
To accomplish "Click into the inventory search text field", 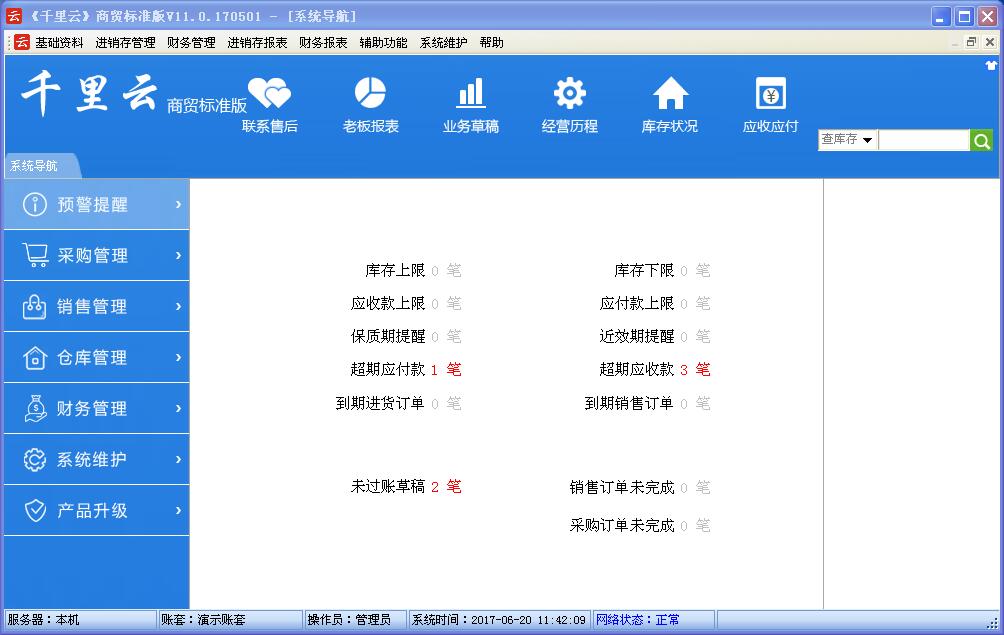I will coord(923,141).
